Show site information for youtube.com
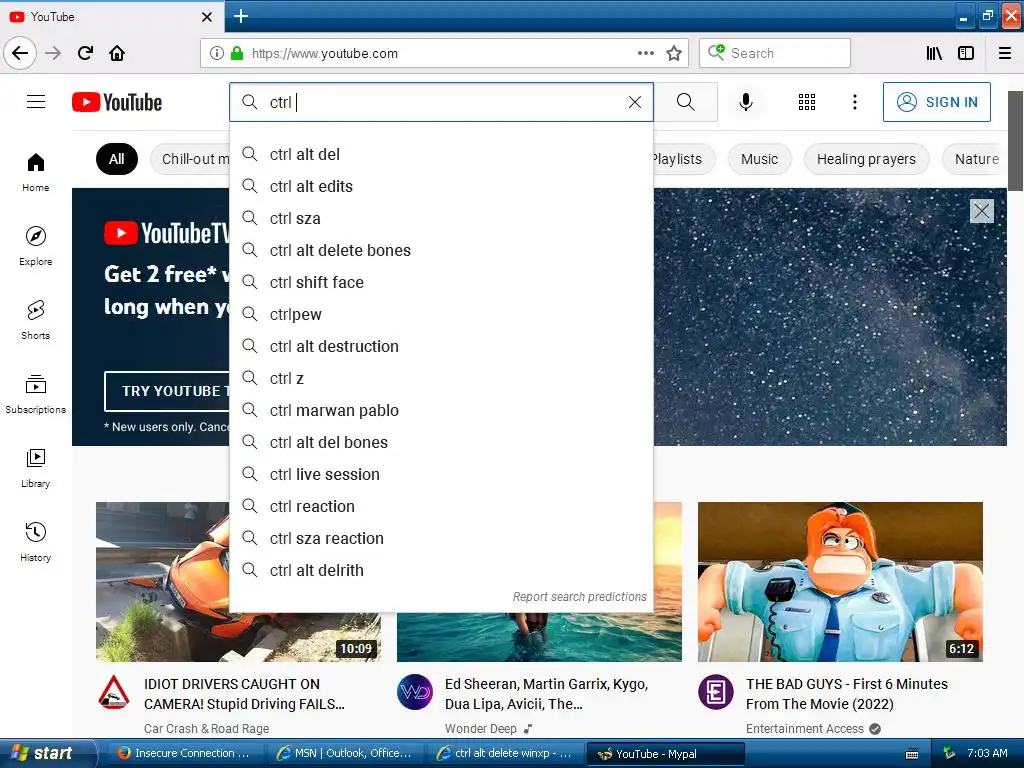Image resolution: width=1024 pixels, height=768 pixels. pos(217,53)
